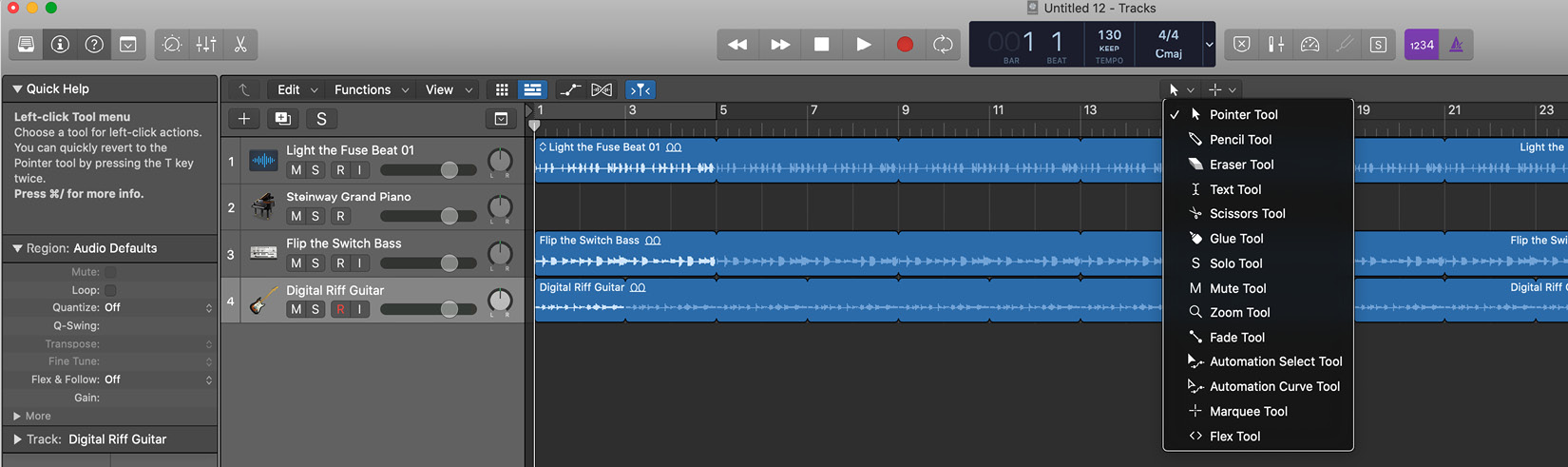Switch to grid view icon
The height and width of the screenshot is (467, 1568).
pyautogui.click(x=502, y=89)
